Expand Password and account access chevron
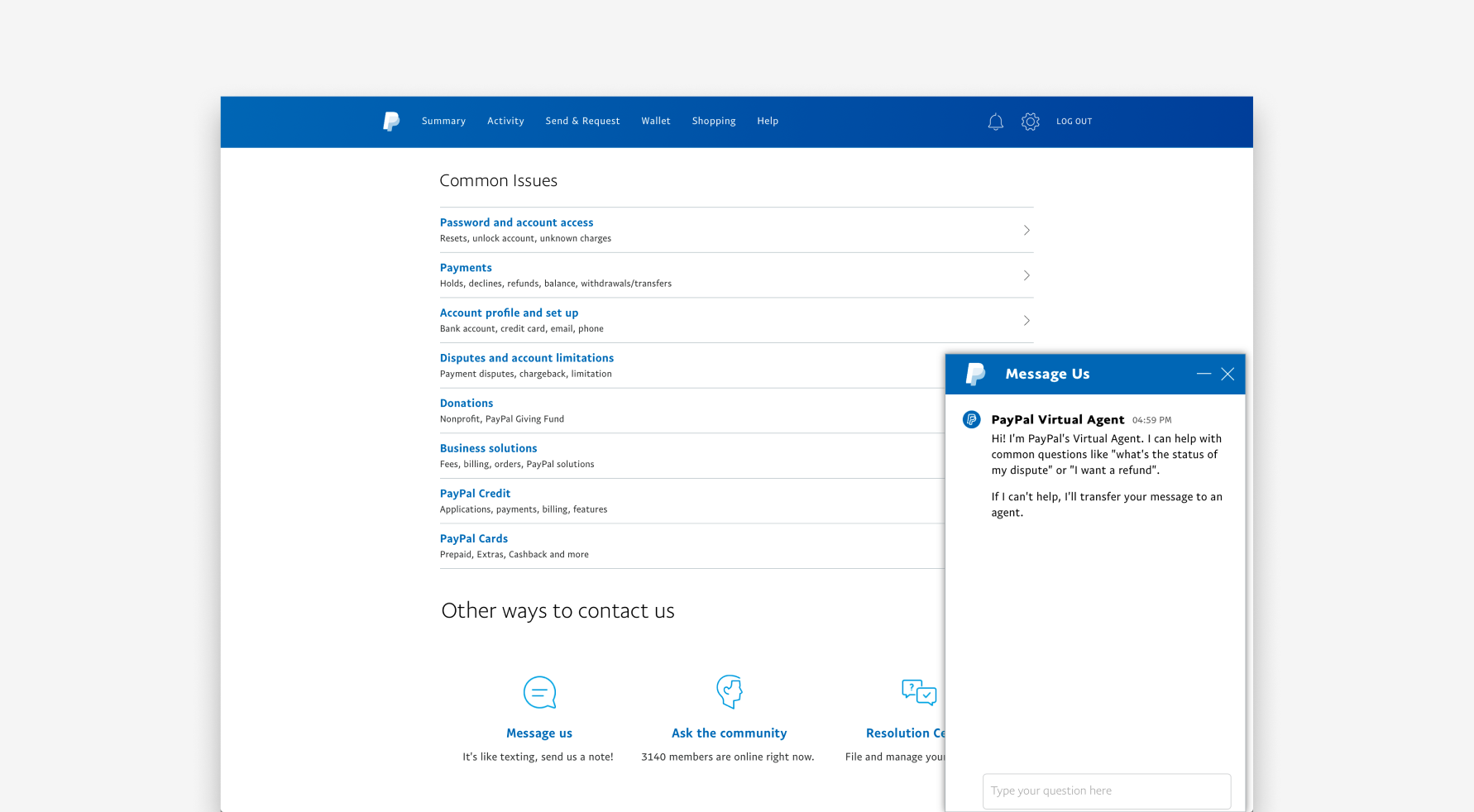The height and width of the screenshot is (812, 1474). tap(1027, 230)
